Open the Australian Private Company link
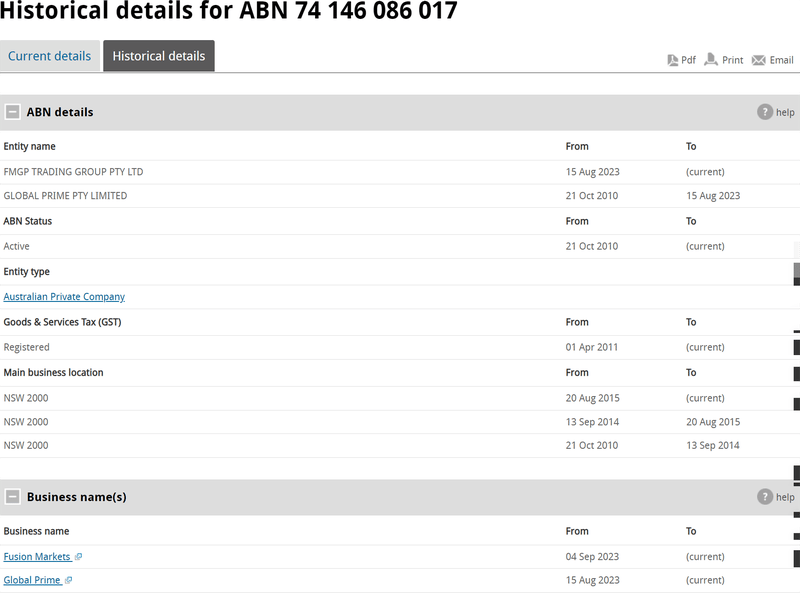 (64, 297)
